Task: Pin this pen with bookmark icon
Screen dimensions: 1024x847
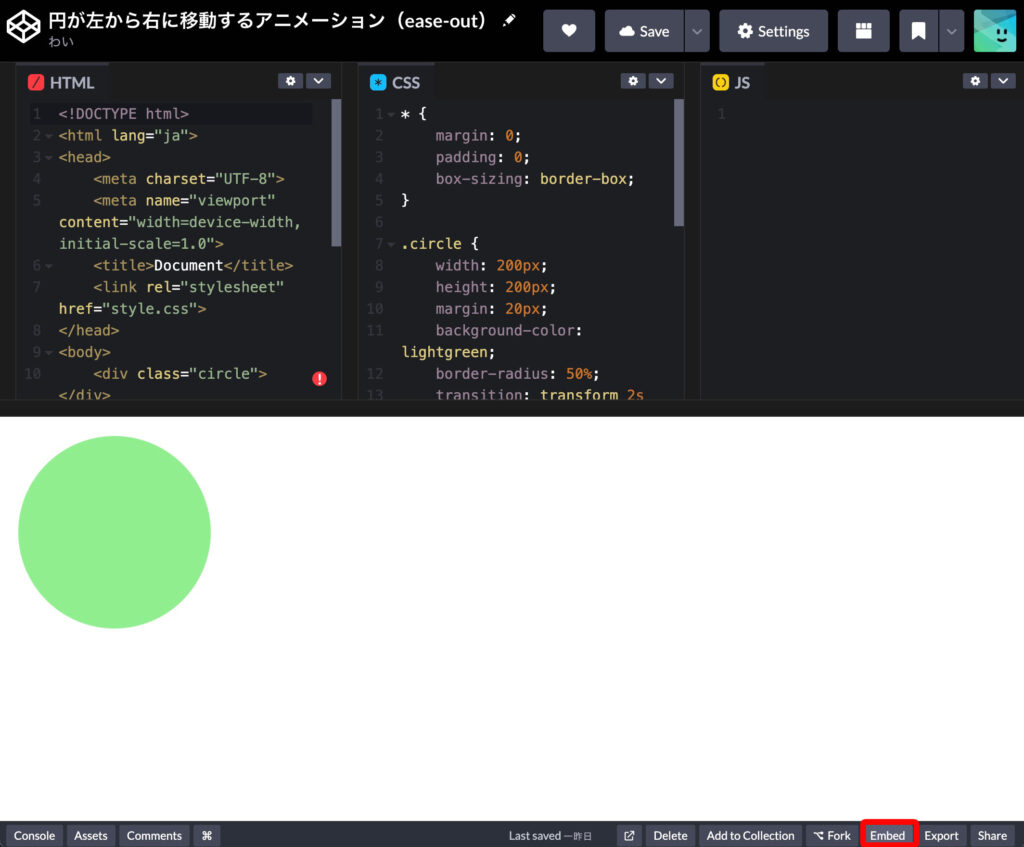Action: pos(918,31)
